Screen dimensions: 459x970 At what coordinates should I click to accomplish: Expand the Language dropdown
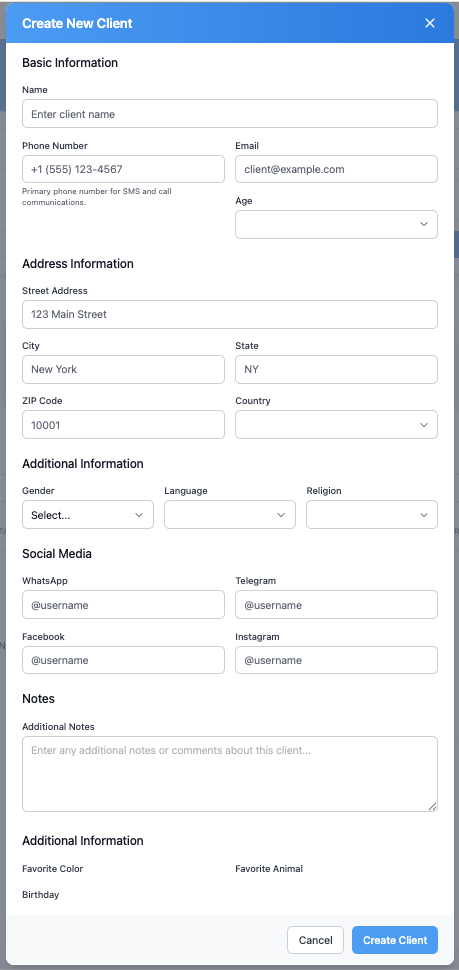pos(230,515)
